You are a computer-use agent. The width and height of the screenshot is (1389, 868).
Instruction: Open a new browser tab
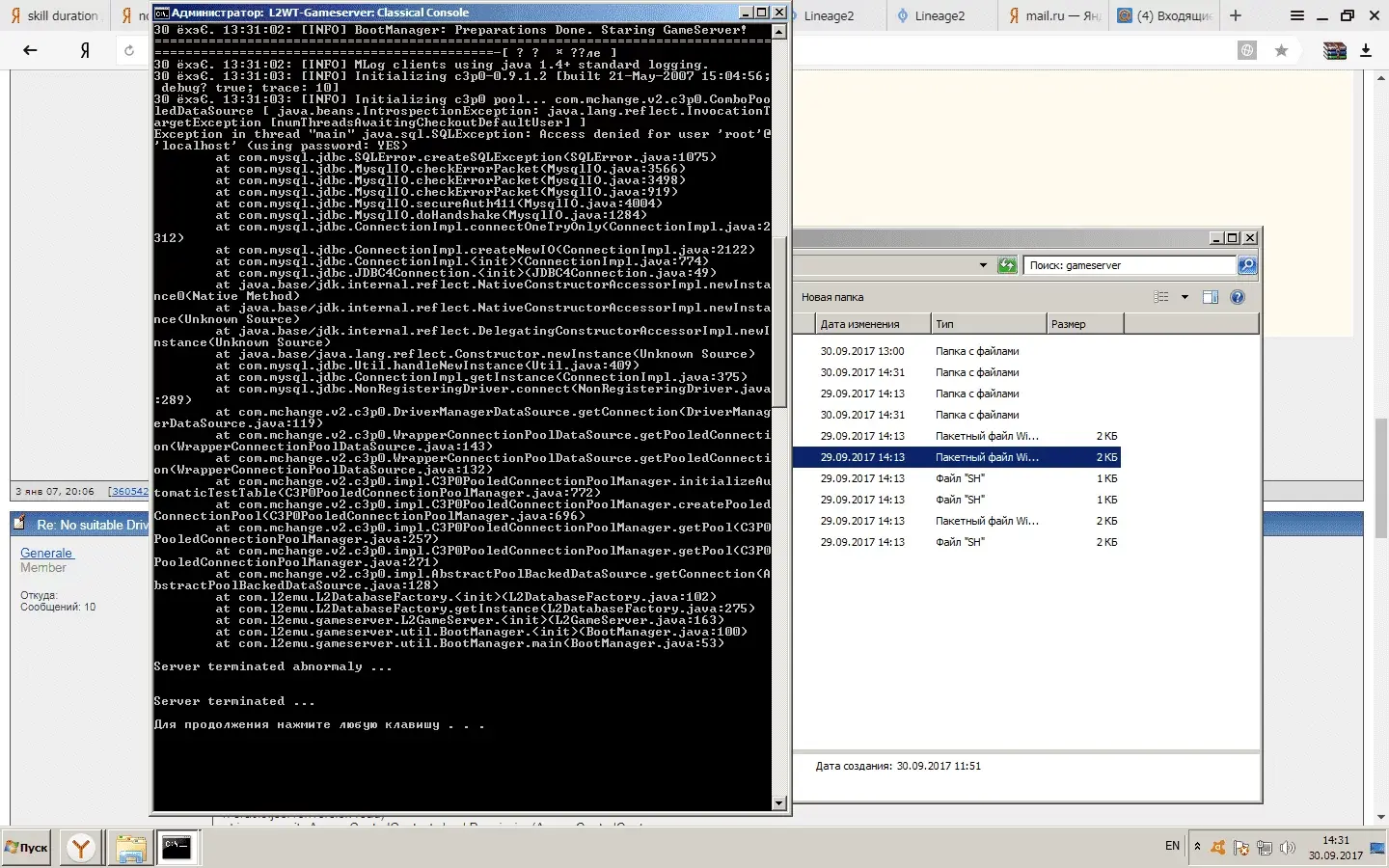coord(1236,15)
